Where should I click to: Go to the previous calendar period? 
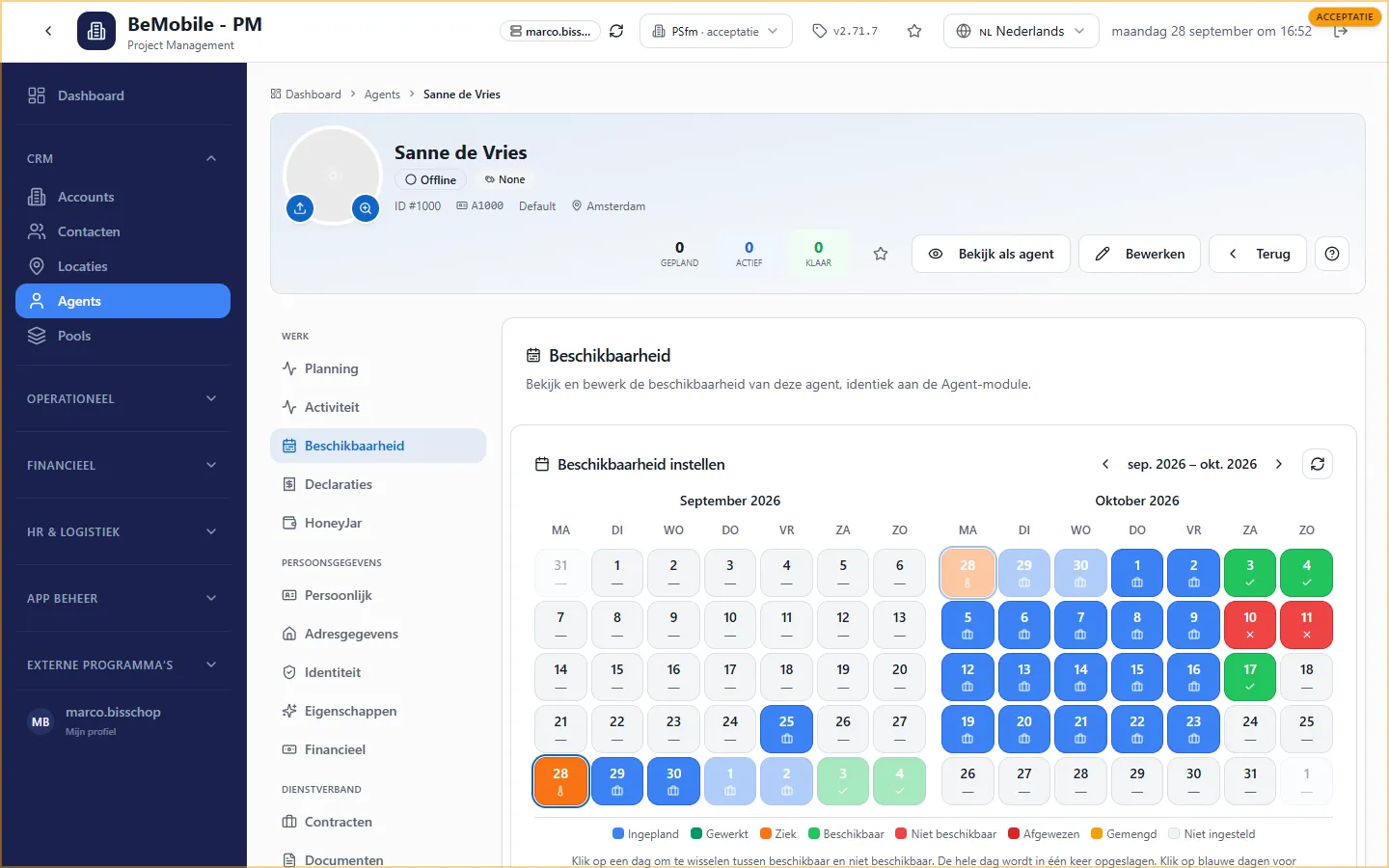1105,464
